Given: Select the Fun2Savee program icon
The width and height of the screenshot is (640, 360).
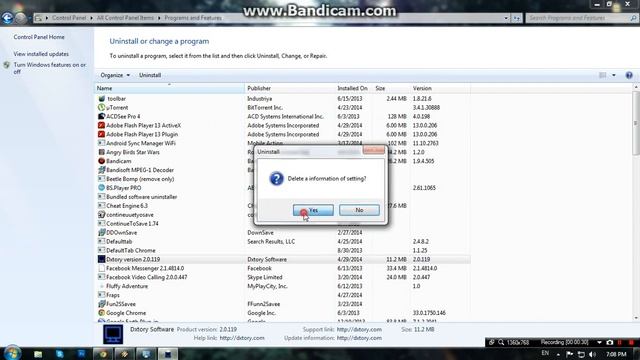Looking at the screenshot, I should [101, 304].
